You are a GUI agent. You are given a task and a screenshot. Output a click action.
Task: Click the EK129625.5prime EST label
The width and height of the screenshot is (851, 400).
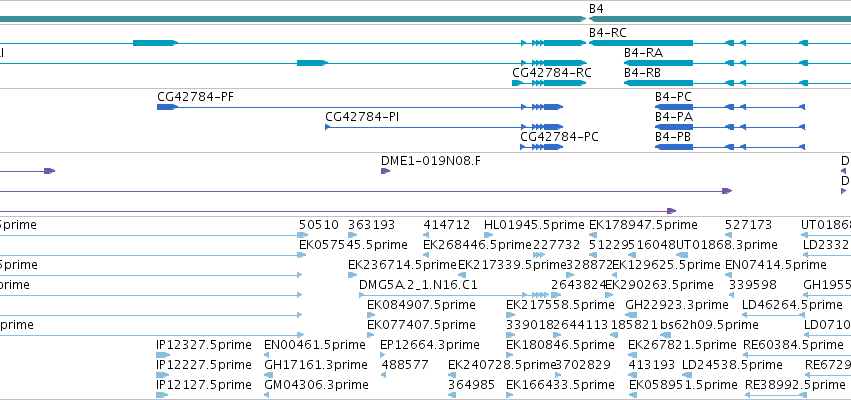pyautogui.click(x=666, y=265)
